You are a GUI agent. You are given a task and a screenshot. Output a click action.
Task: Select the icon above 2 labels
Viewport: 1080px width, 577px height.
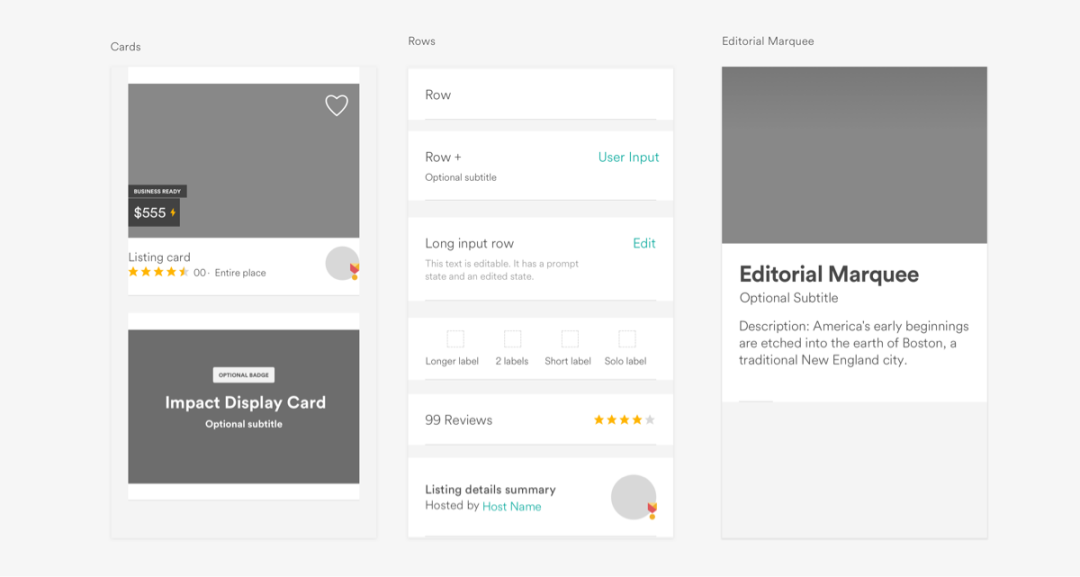(512, 339)
